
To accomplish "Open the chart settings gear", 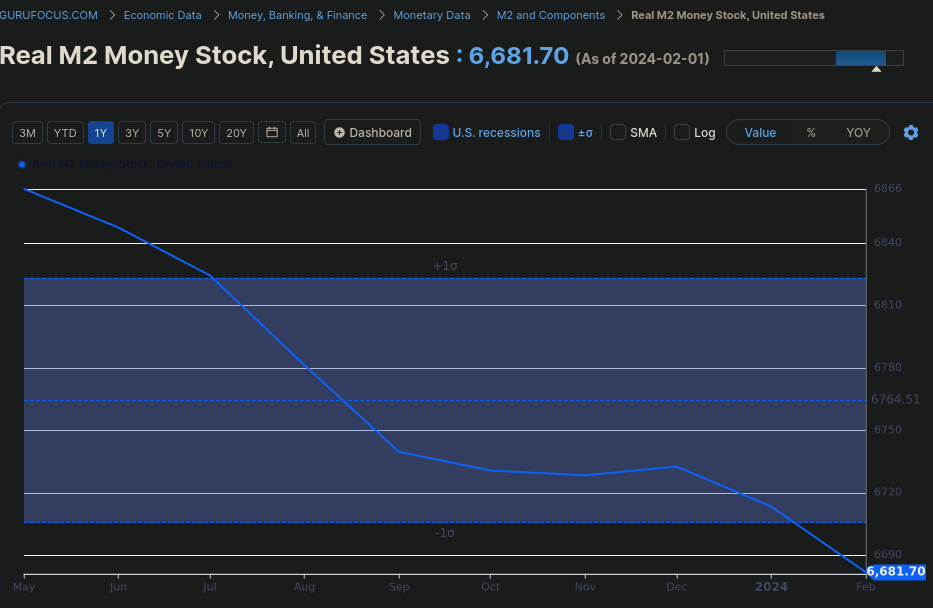I will 910,132.
